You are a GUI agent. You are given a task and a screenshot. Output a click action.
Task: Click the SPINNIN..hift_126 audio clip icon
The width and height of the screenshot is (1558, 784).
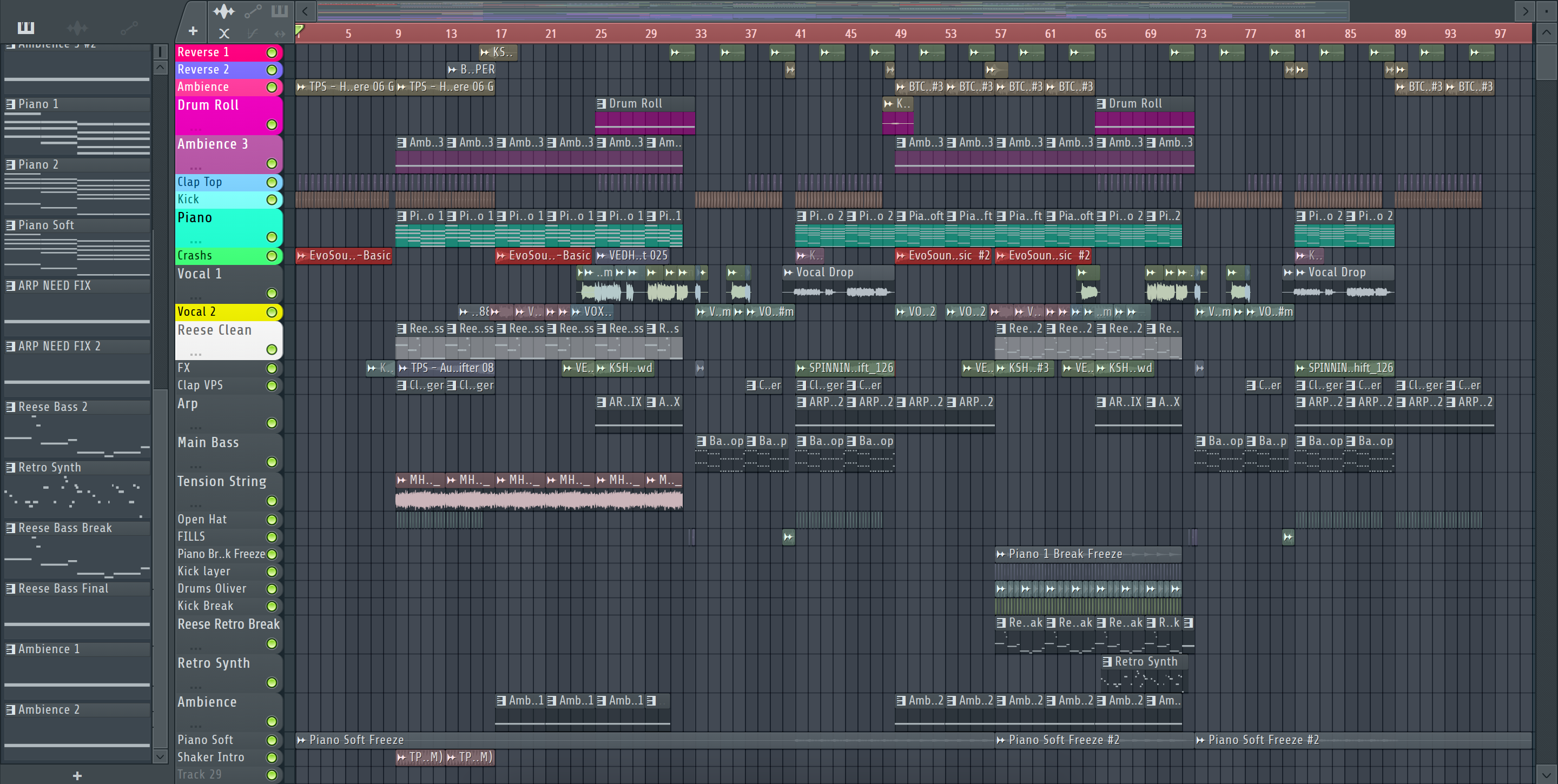[x=1300, y=368]
